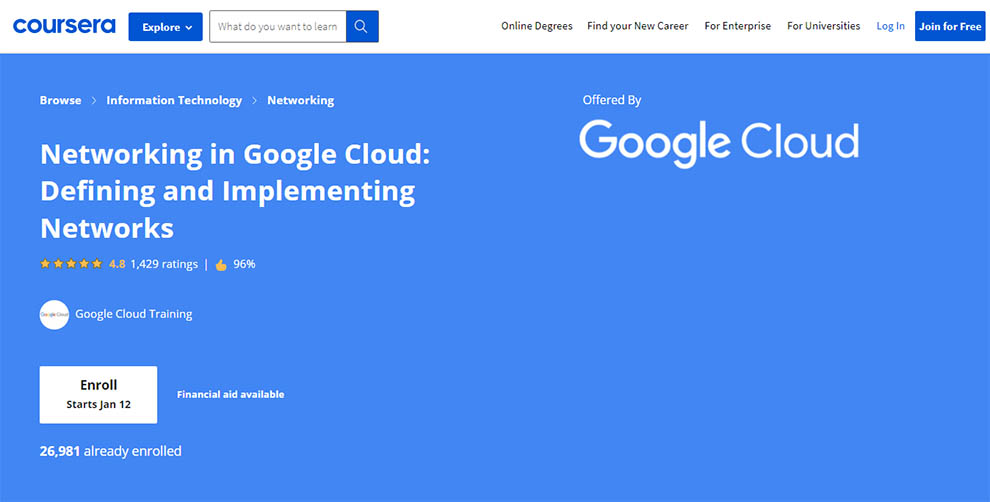The width and height of the screenshot is (990, 502).
Task: Expand the Explore dropdown menu
Action: (165, 27)
